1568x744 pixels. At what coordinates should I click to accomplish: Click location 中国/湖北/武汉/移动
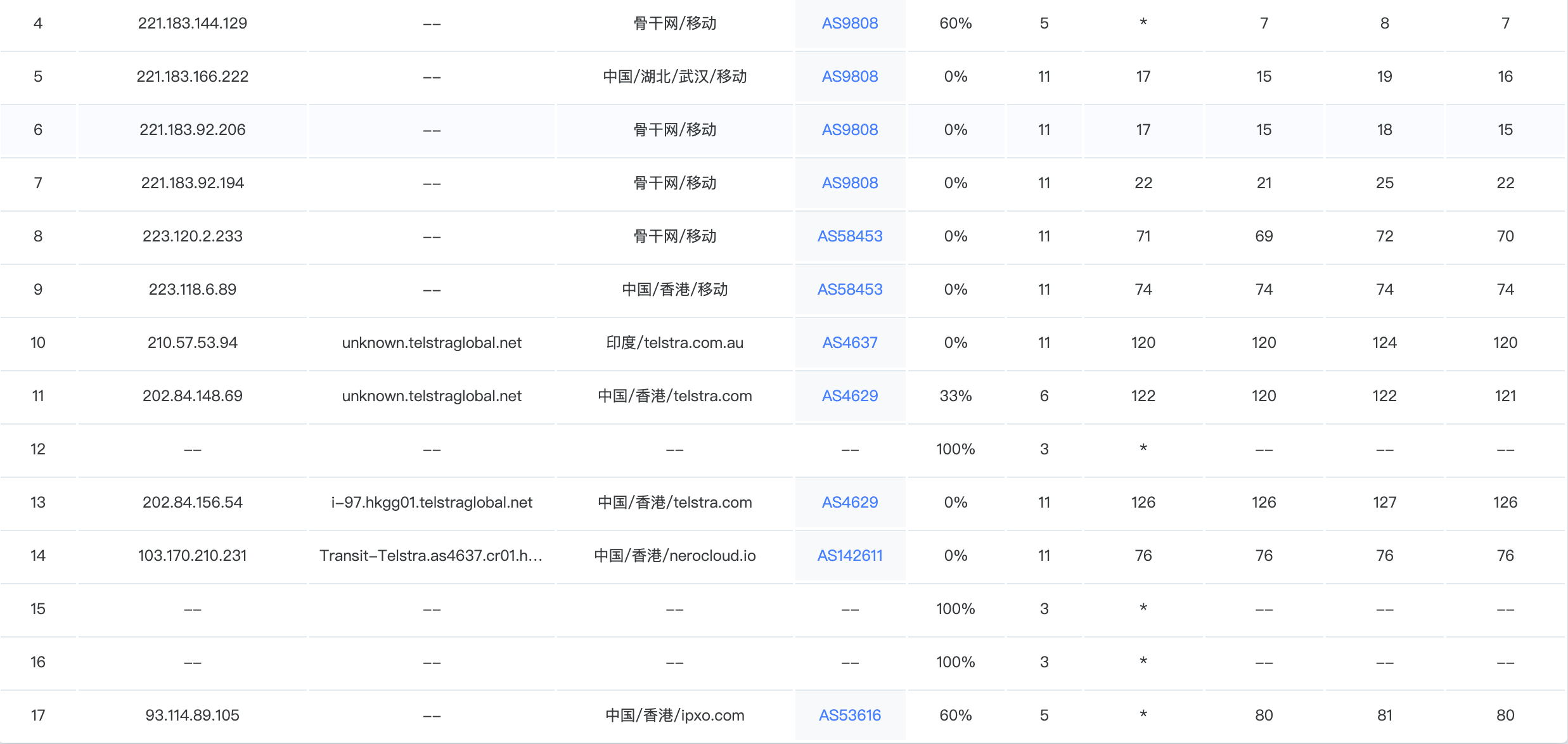[x=674, y=77]
